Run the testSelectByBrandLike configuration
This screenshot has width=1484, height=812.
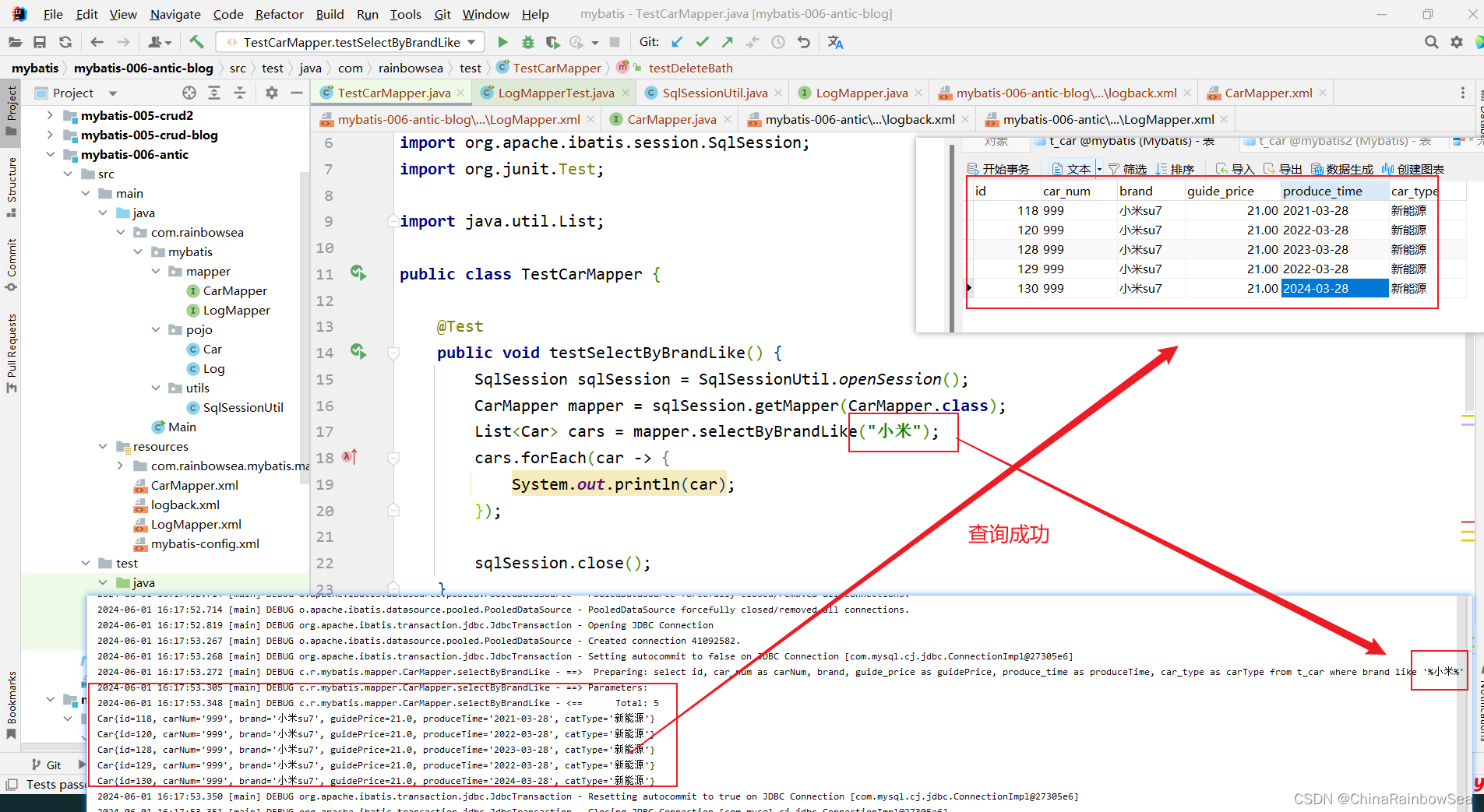coord(502,42)
